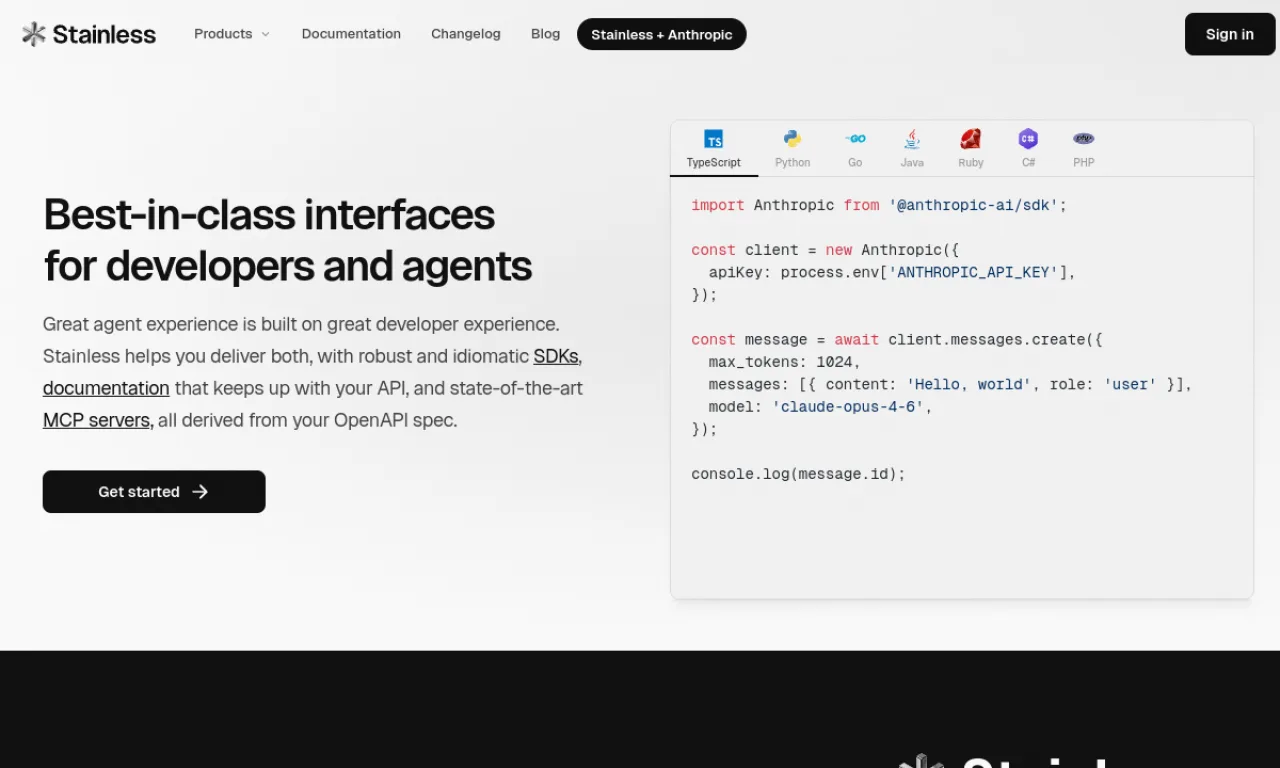Follow the documentation link in paragraph
The width and height of the screenshot is (1280, 768).
pyautogui.click(x=106, y=388)
